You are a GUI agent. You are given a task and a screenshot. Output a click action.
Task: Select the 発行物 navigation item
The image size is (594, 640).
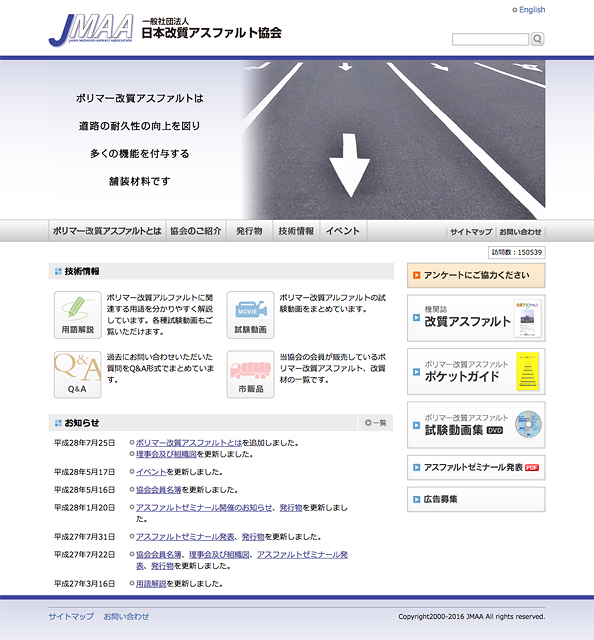coord(249,231)
